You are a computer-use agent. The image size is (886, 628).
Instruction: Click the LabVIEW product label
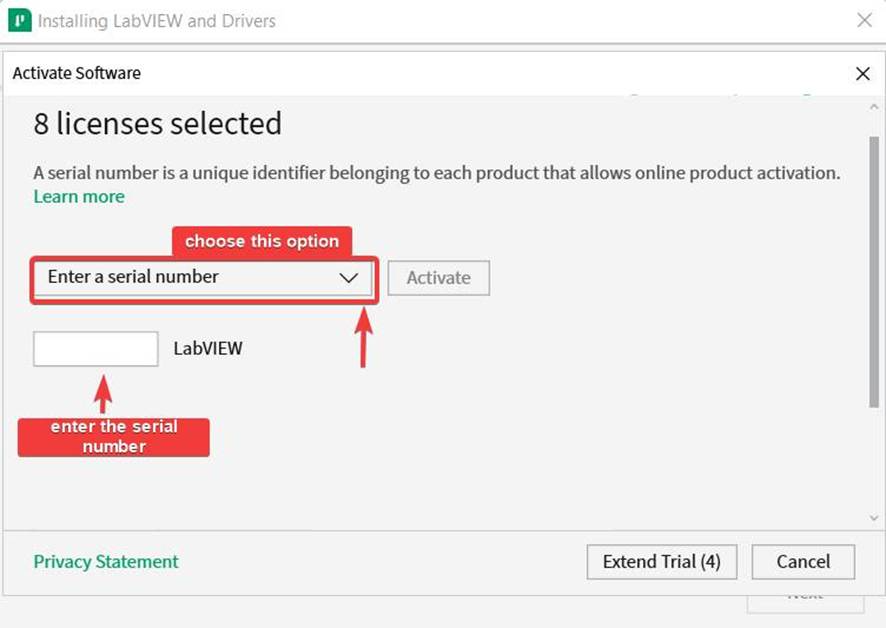coord(208,348)
